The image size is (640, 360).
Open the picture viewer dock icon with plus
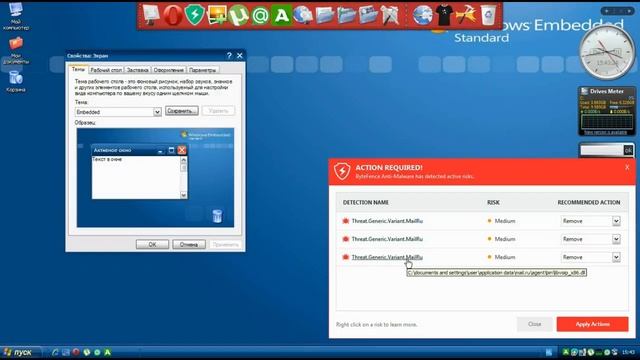click(217, 16)
